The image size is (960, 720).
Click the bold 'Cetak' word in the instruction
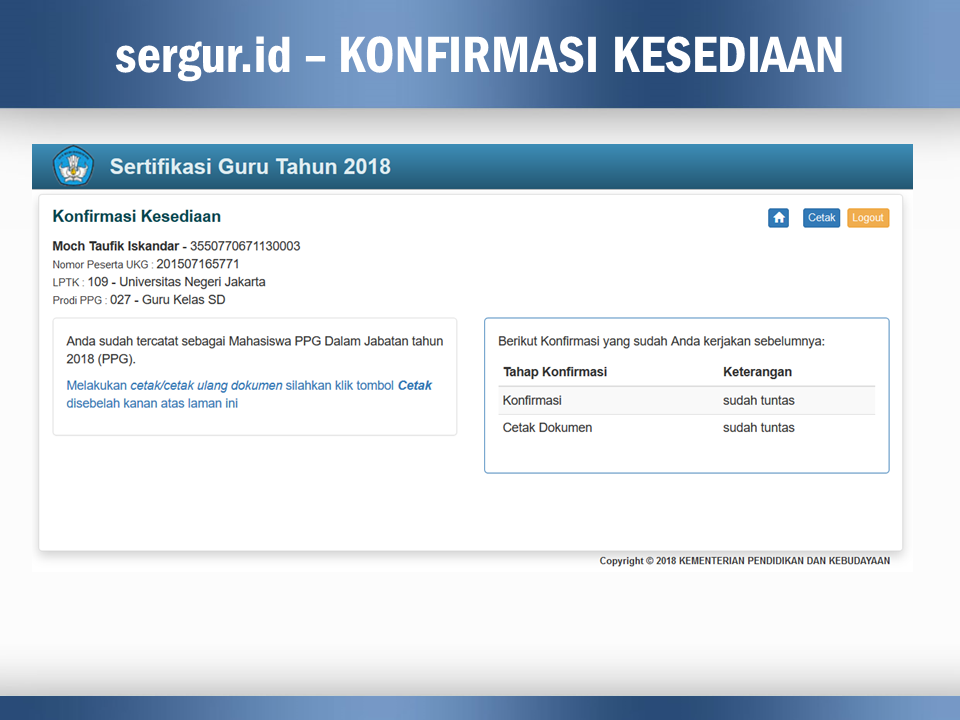coord(414,386)
